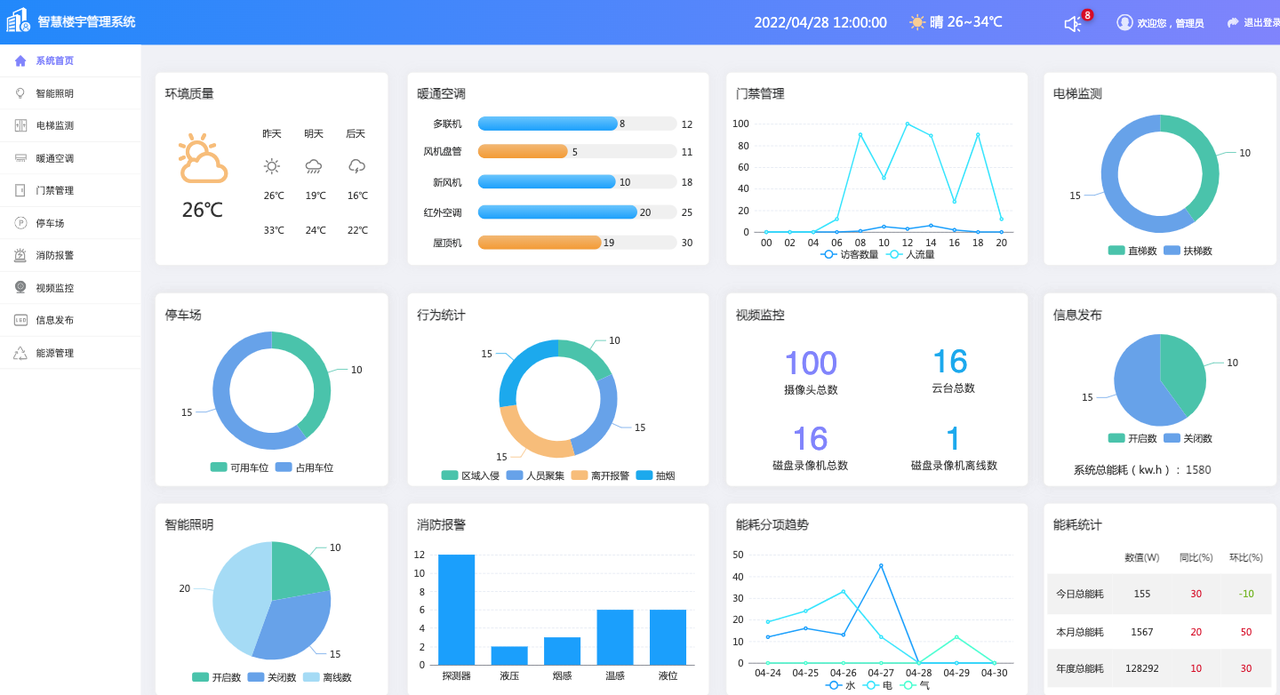1280x695 pixels.
Task: Click tomorrow's rainy cloud icon
Action: click(x=314, y=166)
